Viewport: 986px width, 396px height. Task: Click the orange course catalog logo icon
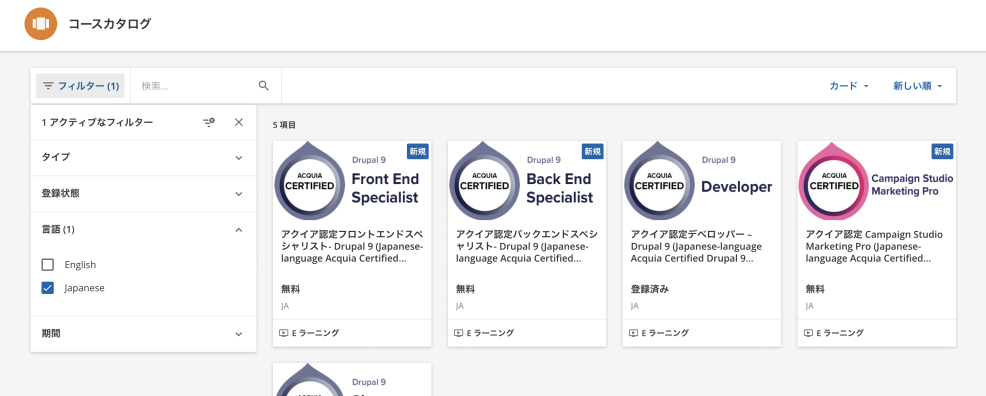[x=41, y=24]
